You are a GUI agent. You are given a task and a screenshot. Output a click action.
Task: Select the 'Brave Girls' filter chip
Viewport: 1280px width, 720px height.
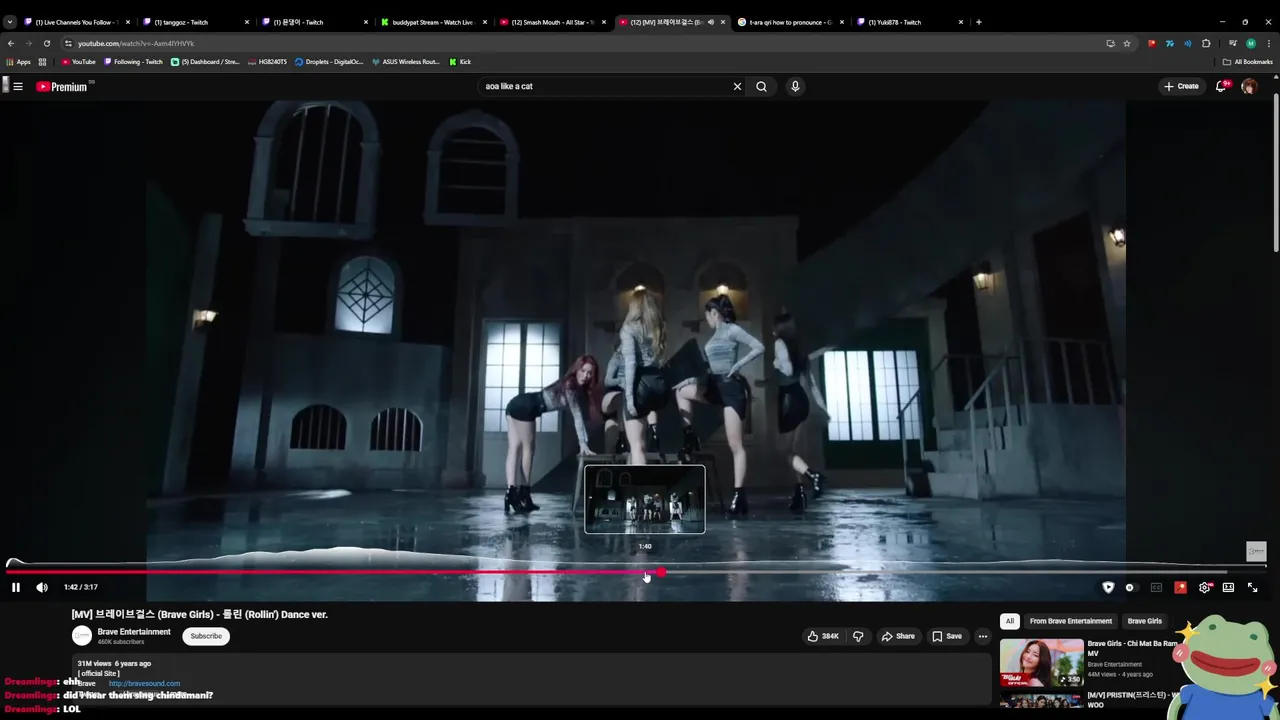(x=1145, y=621)
